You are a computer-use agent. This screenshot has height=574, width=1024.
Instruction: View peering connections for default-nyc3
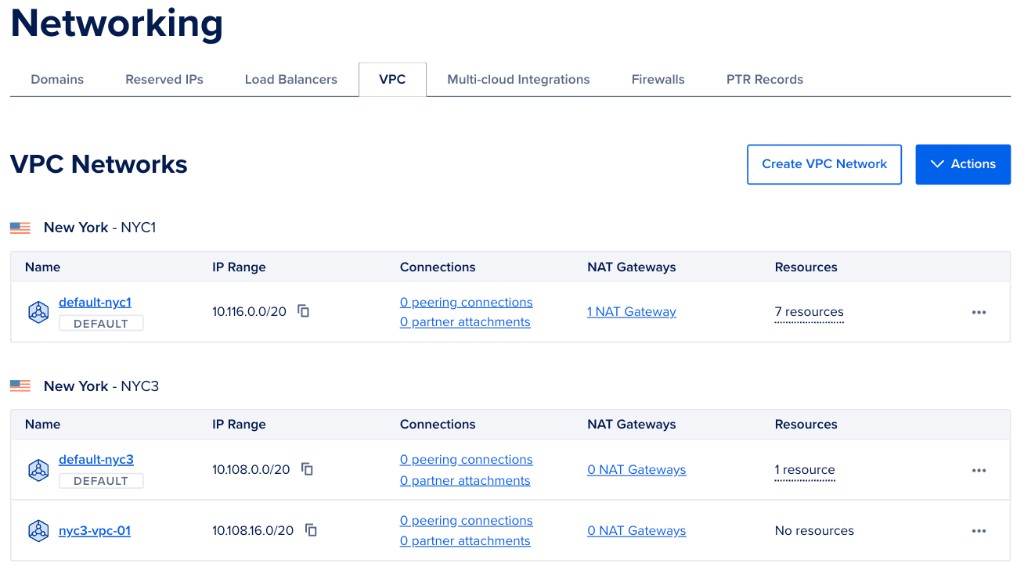coord(466,460)
